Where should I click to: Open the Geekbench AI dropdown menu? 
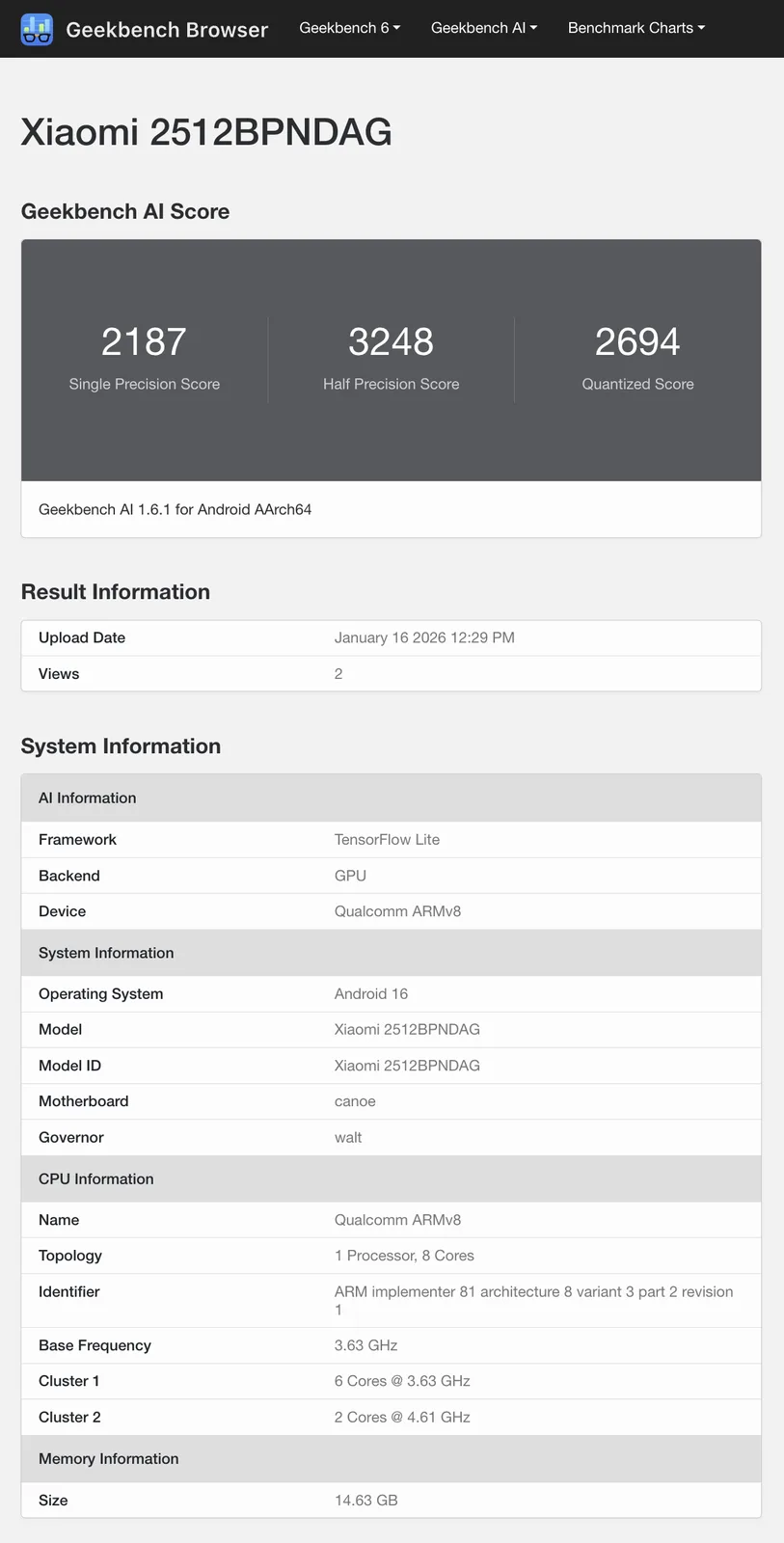(x=483, y=28)
